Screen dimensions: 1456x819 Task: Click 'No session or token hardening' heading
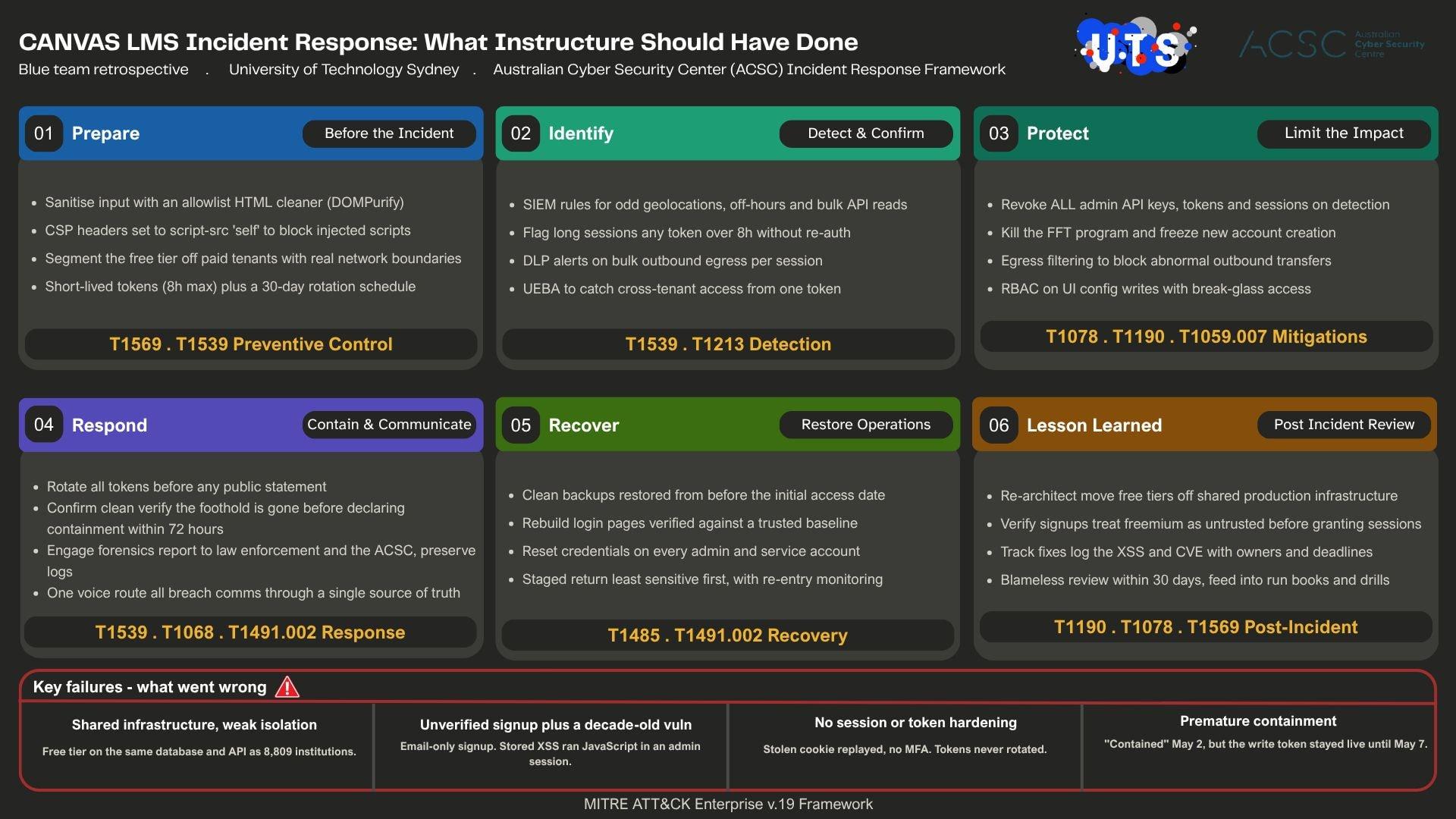coord(915,723)
